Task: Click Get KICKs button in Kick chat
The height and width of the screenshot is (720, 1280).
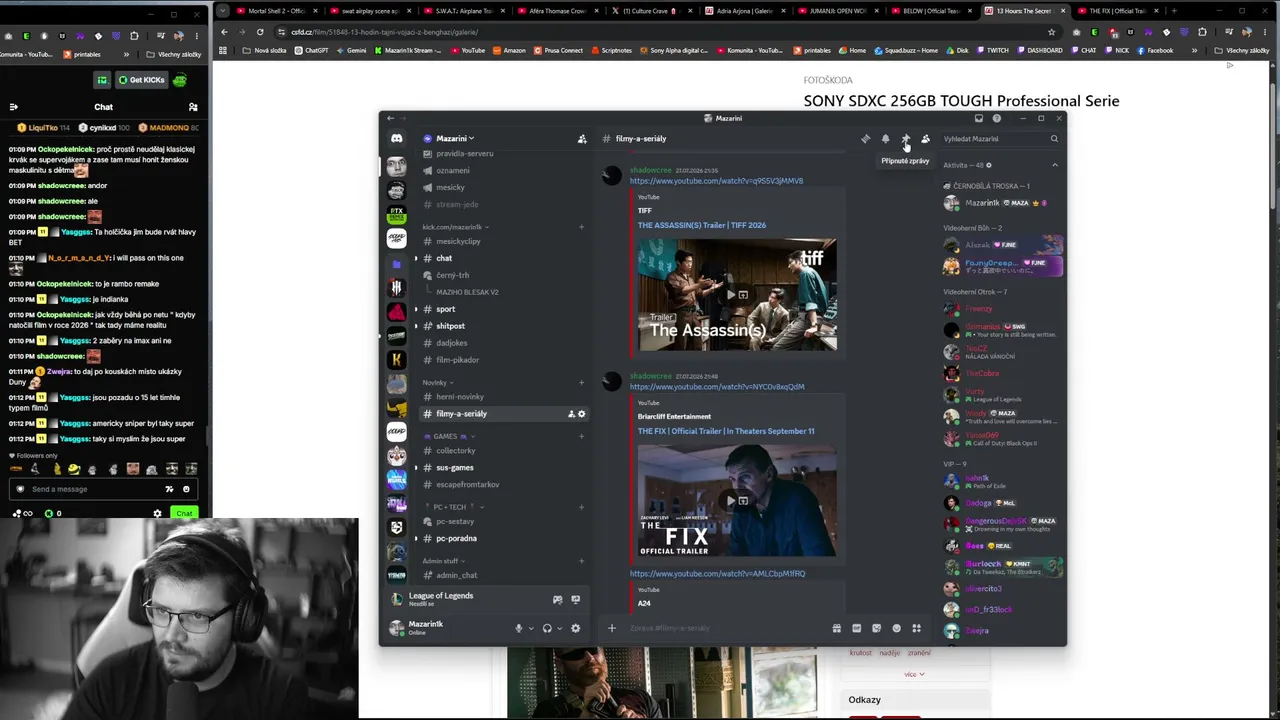Action: pyautogui.click(x=141, y=80)
